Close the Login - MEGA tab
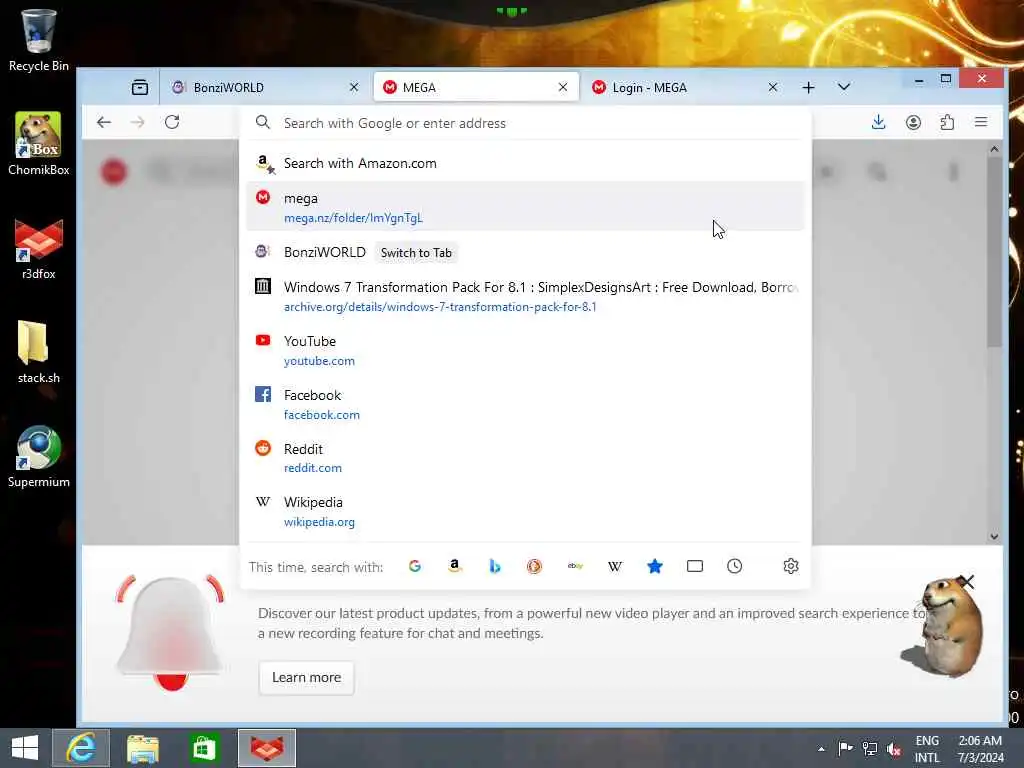Viewport: 1024px width, 768px height. coord(773,88)
